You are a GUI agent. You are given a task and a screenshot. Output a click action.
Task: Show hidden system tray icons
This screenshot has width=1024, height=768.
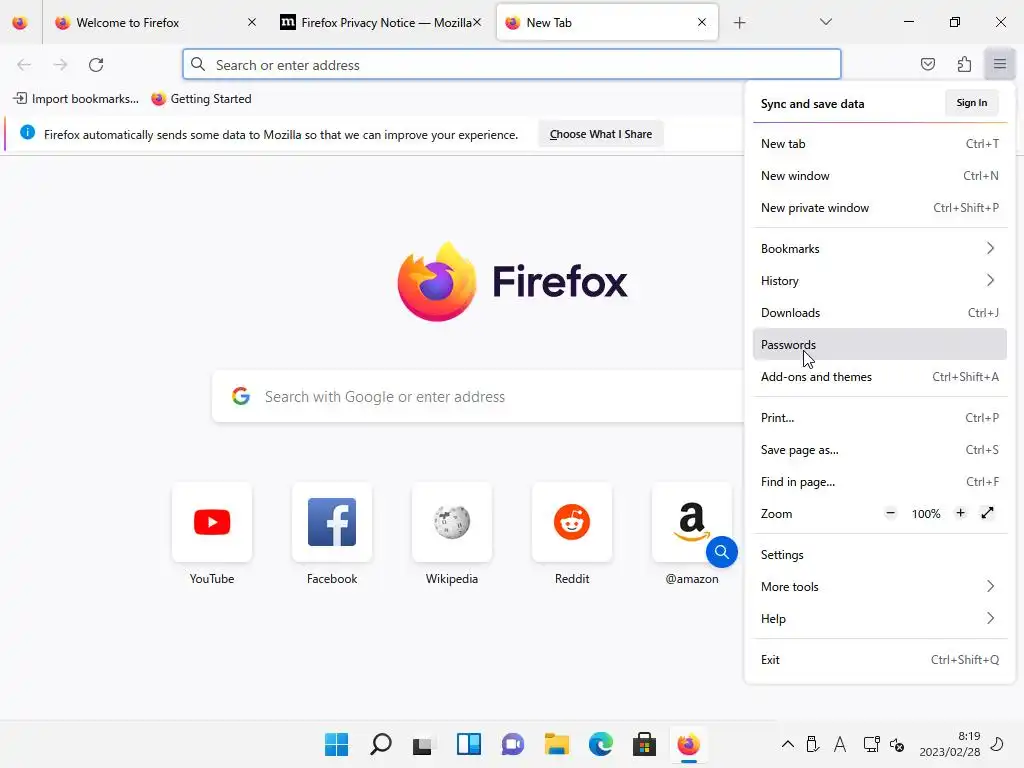pos(788,744)
